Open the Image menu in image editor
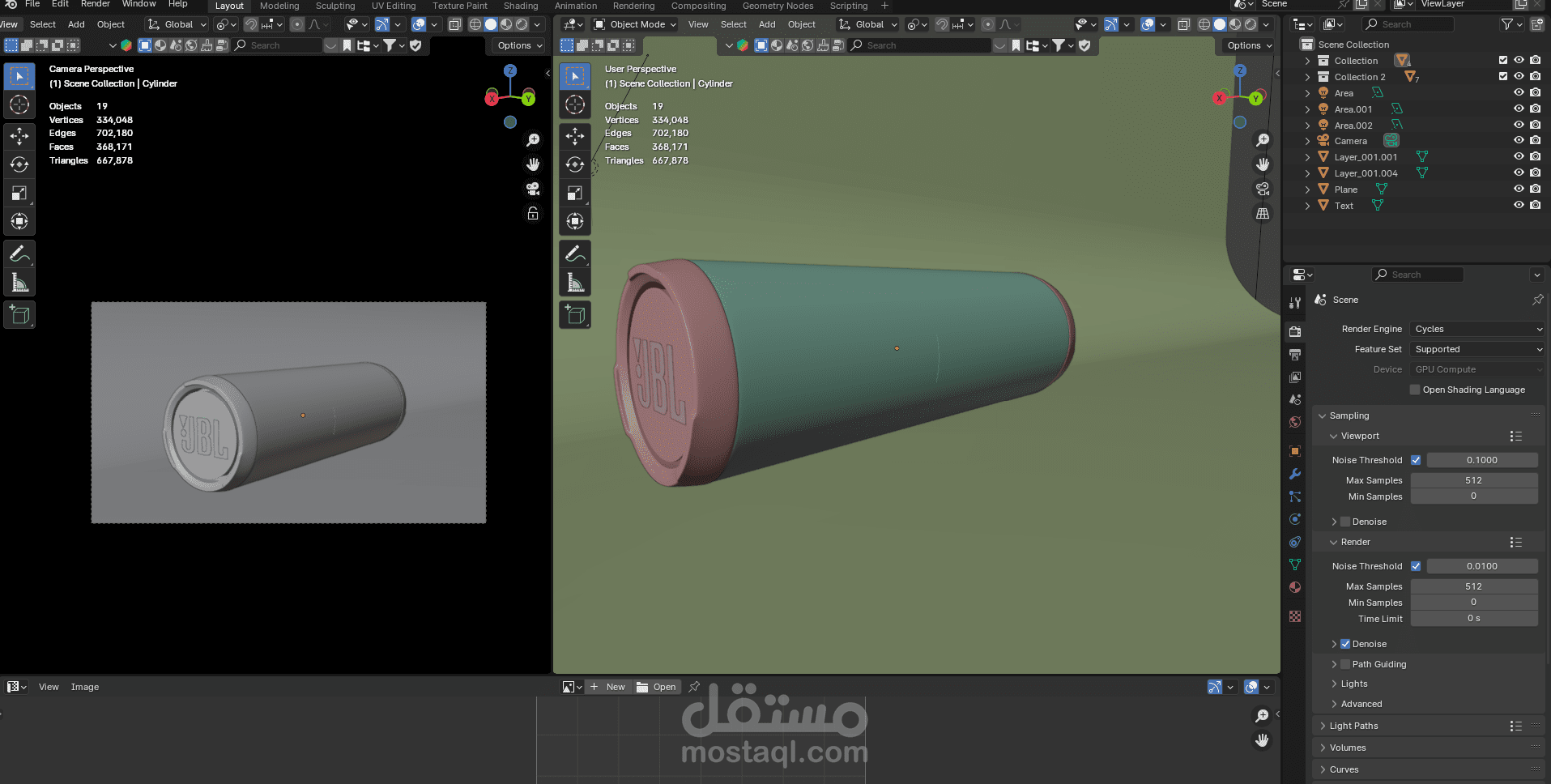This screenshot has width=1551, height=784. 85,687
